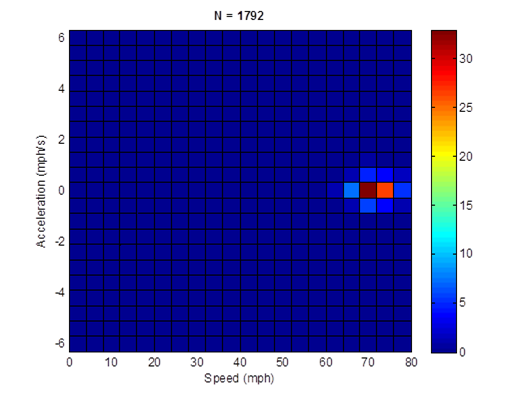The width and height of the screenshot is (528, 395).
Task: Click the Acceleration axis tick label "-4"
Action: (60, 292)
